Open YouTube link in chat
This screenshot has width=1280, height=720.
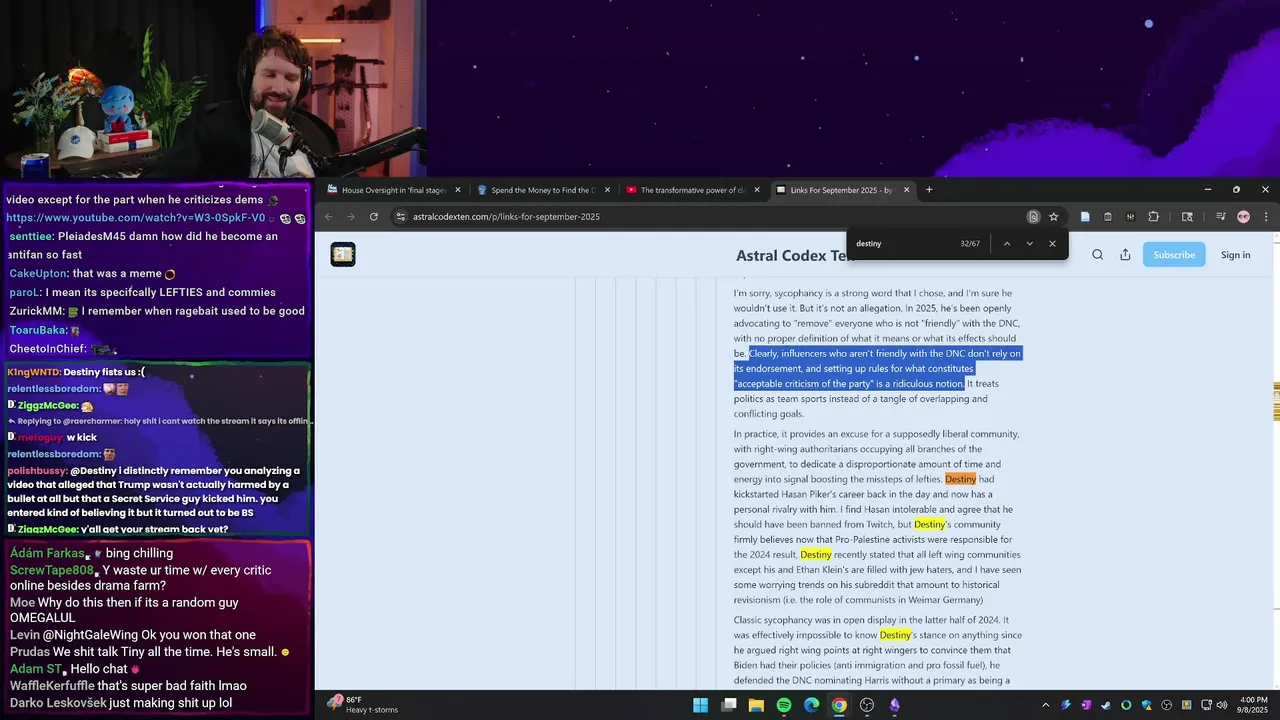pyautogui.click(x=135, y=218)
